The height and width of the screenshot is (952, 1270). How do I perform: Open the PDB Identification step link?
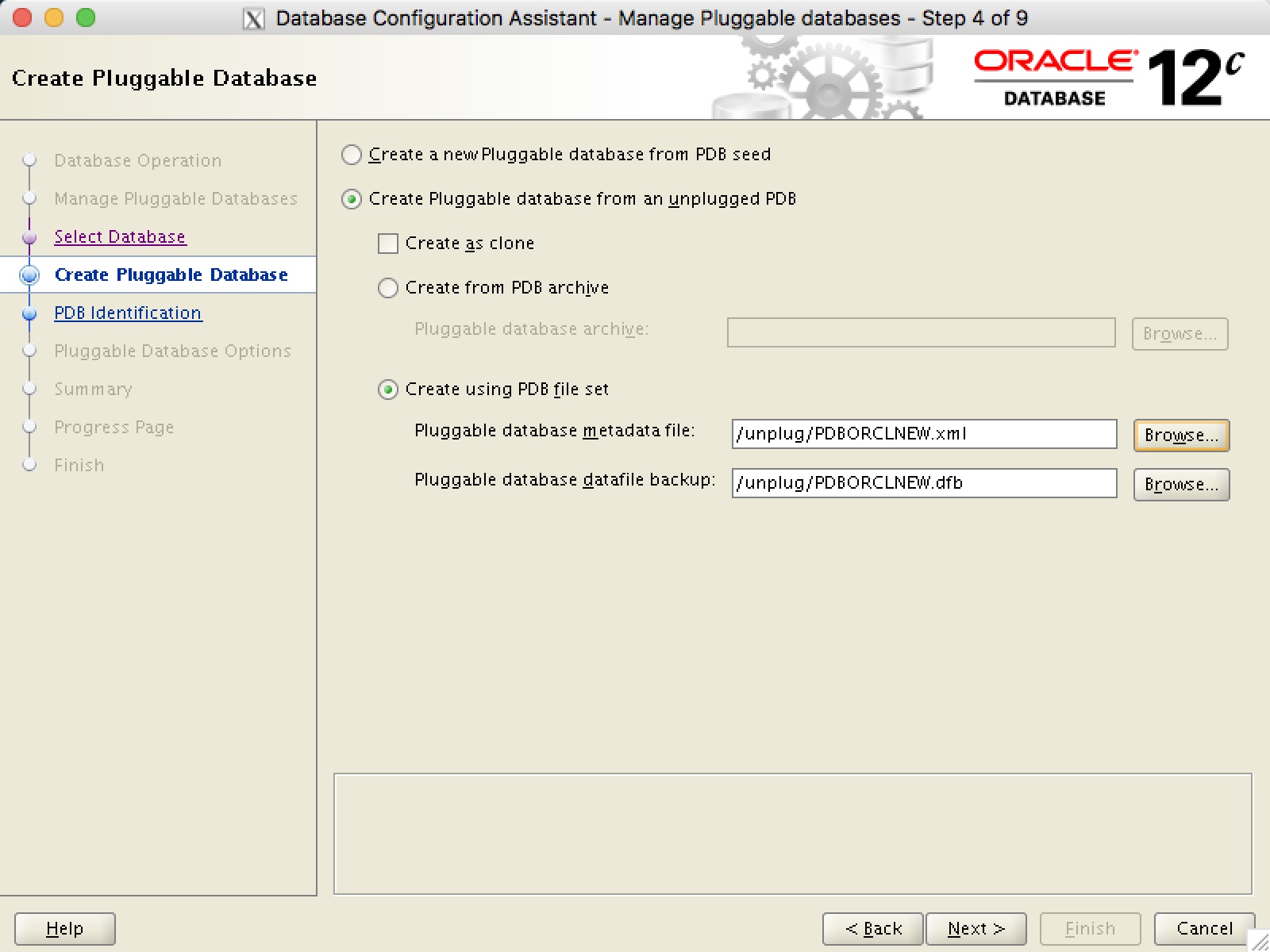click(x=127, y=313)
